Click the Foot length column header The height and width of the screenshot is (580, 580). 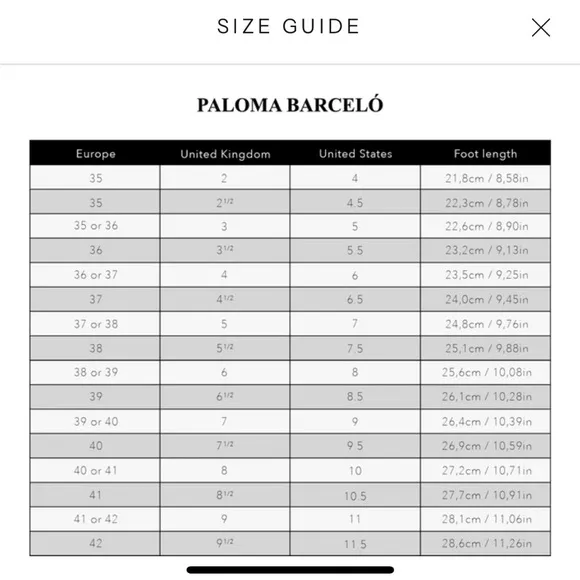(x=485, y=154)
